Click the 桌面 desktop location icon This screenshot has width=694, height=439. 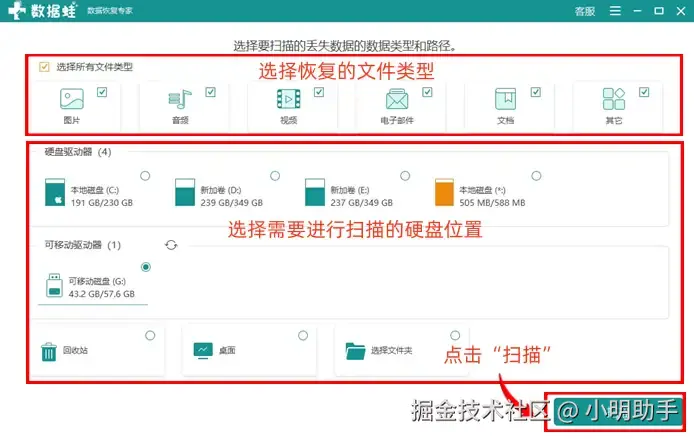coord(203,351)
